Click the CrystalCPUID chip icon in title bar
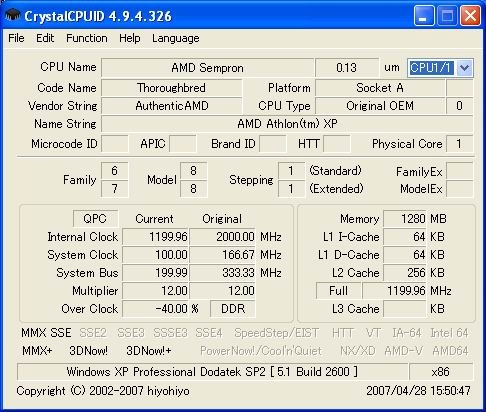The image size is (486, 412). [13, 15]
